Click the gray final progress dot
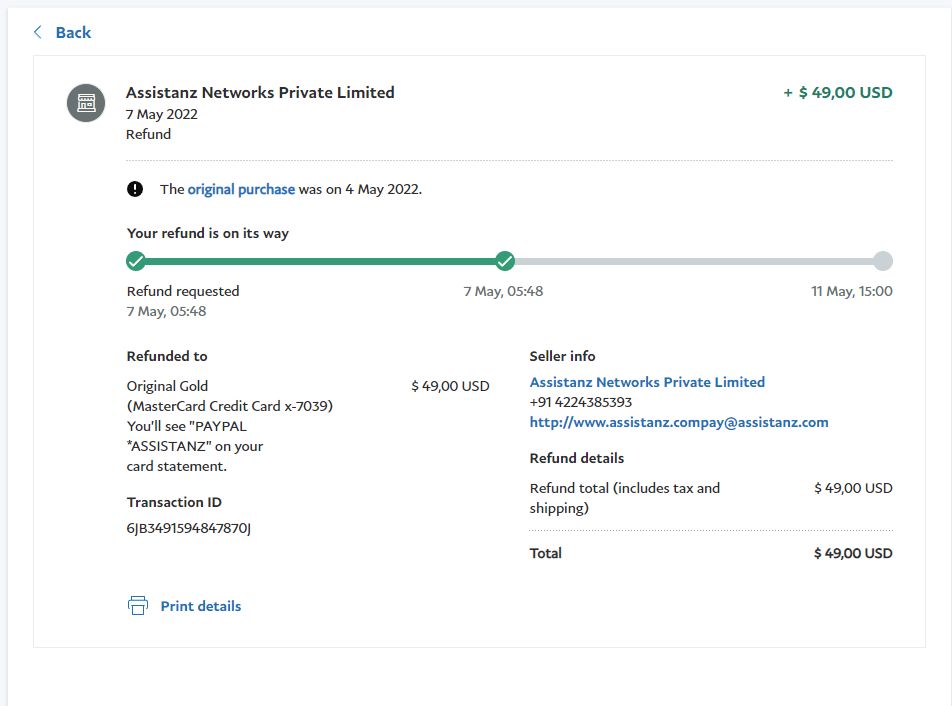The width and height of the screenshot is (952, 706). pos(882,262)
